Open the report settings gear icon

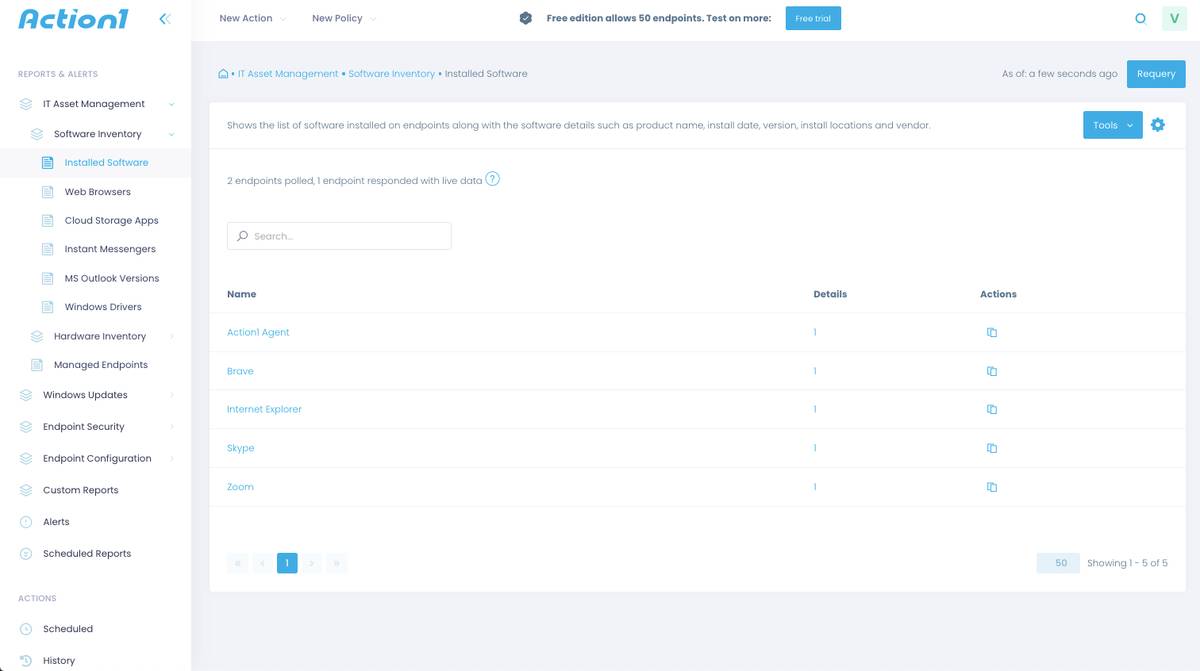[1158, 125]
